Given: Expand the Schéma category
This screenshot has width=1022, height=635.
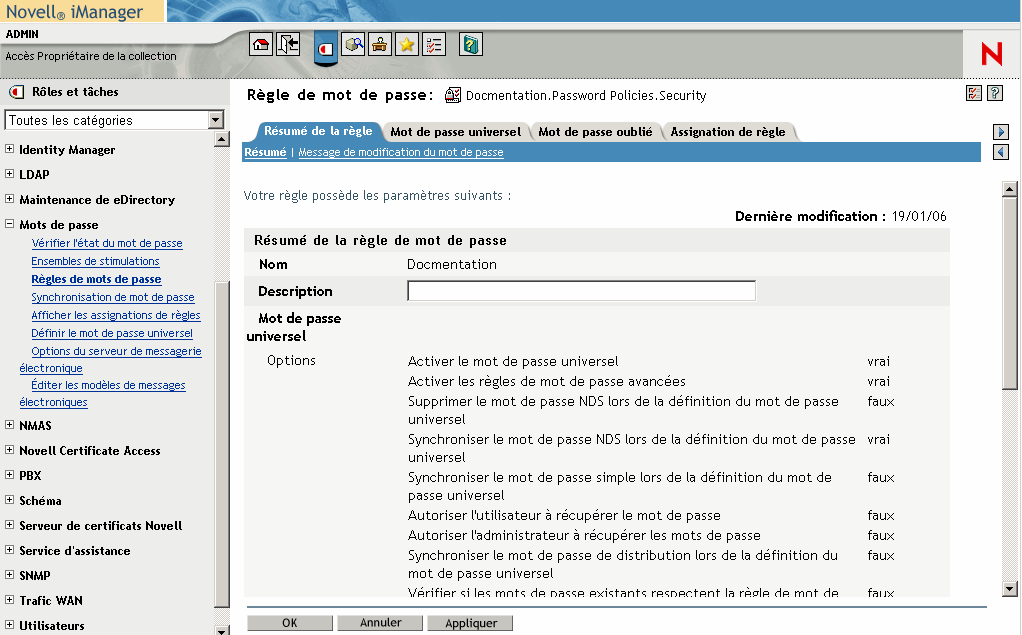Looking at the screenshot, I should (9, 500).
